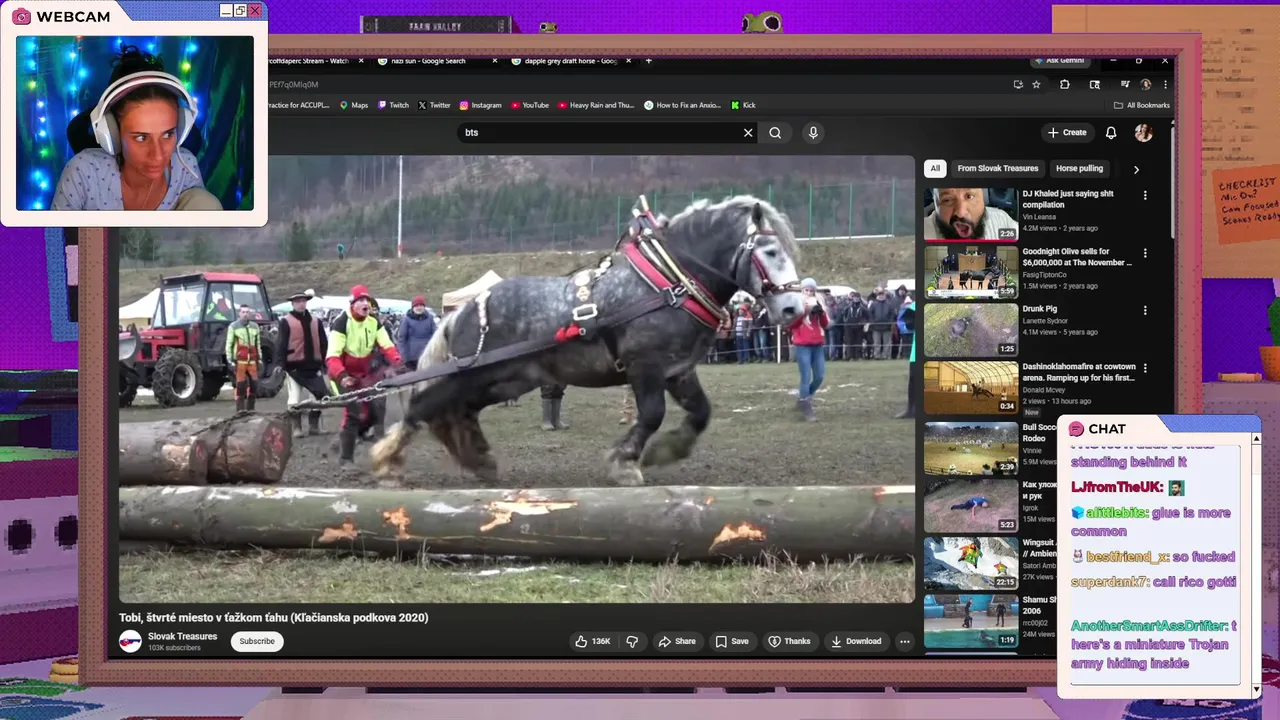This screenshot has height=720, width=1280.
Task: Open the Maps bookmark
Action: (354, 105)
